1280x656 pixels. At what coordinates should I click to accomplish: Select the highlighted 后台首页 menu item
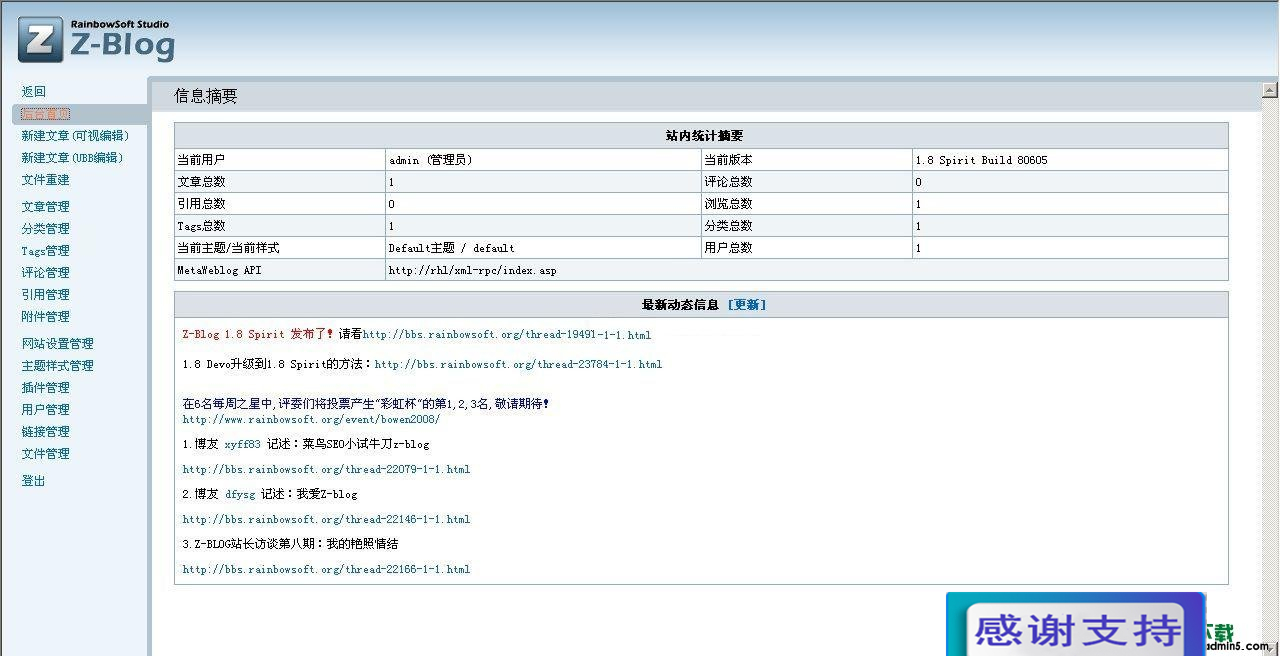46,114
